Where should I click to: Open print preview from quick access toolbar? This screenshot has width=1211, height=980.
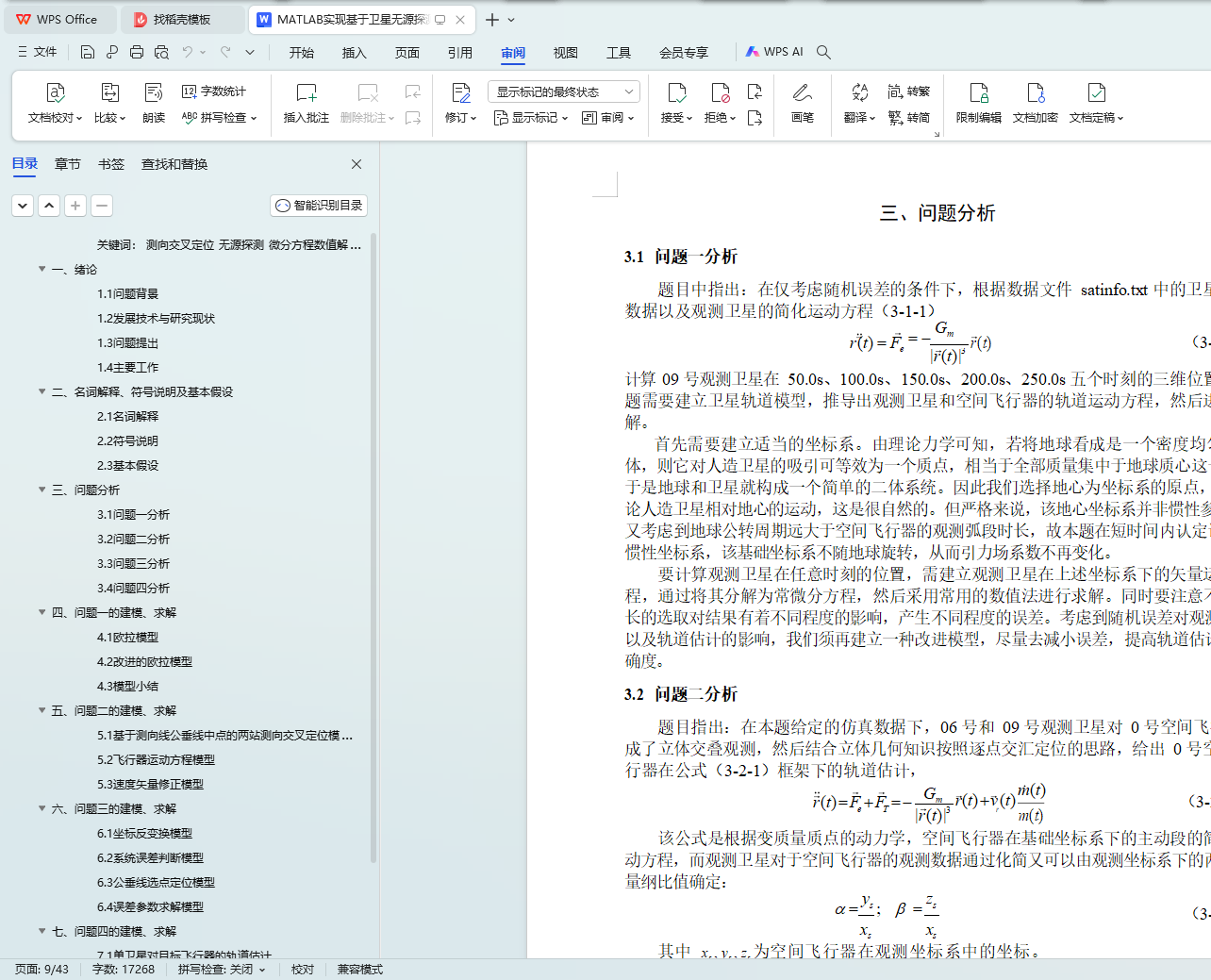(161, 53)
